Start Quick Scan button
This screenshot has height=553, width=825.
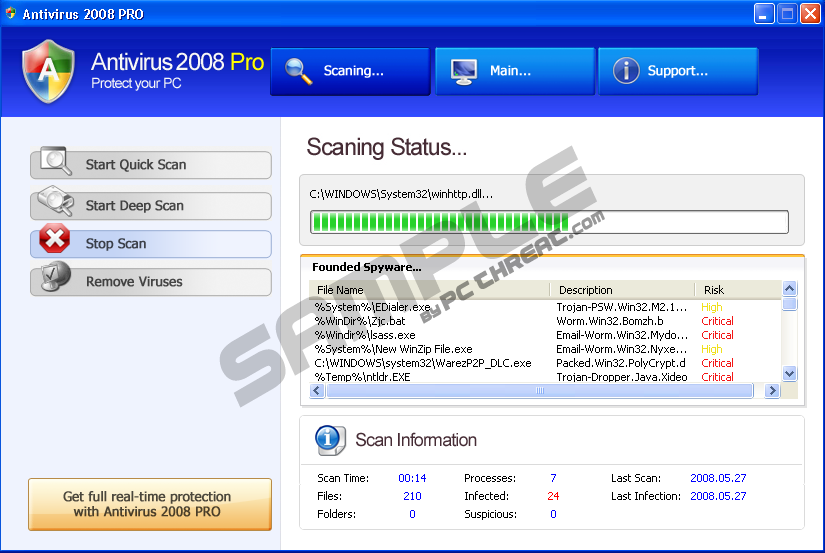tap(151, 165)
